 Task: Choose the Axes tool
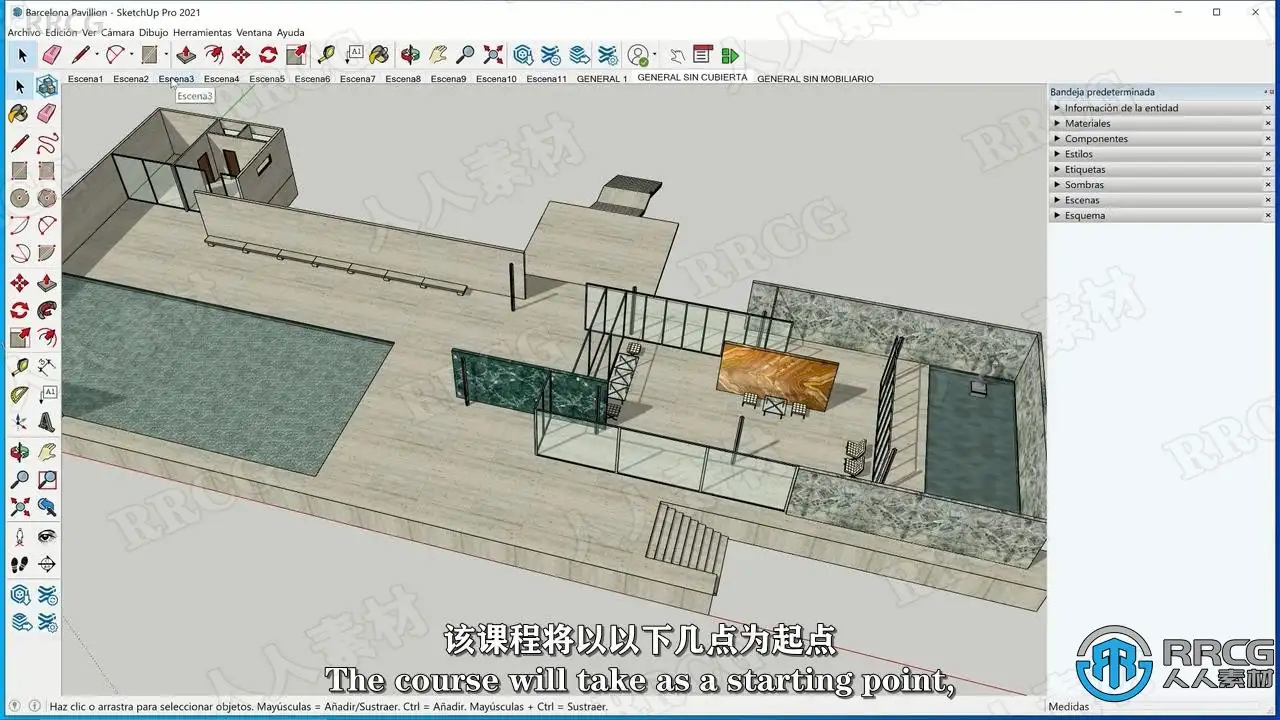point(19,423)
